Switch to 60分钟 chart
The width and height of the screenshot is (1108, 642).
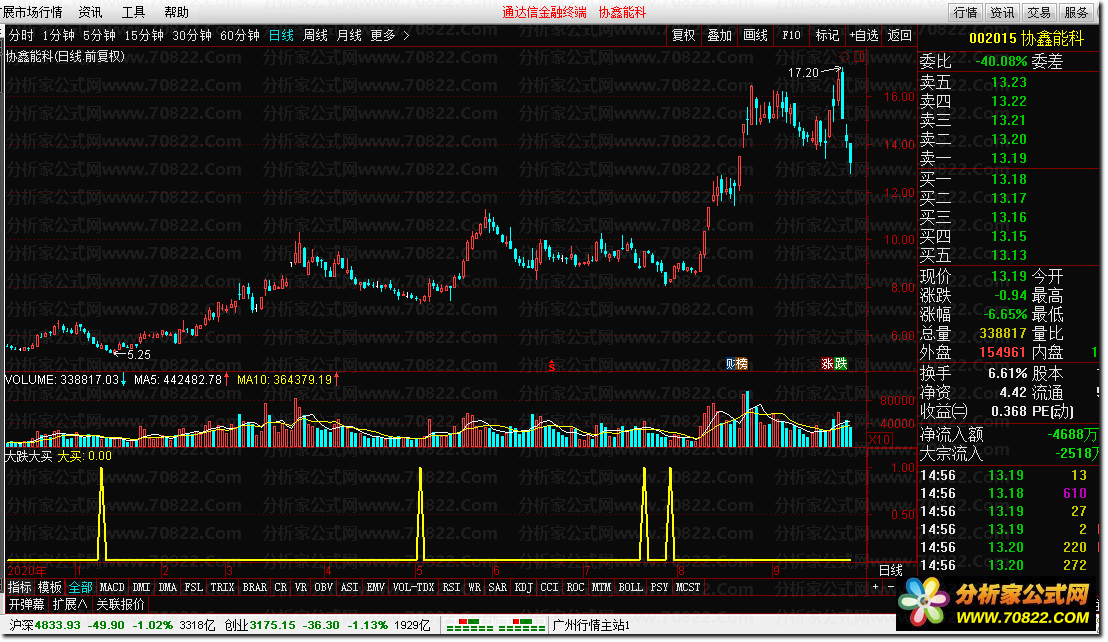click(x=240, y=35)
